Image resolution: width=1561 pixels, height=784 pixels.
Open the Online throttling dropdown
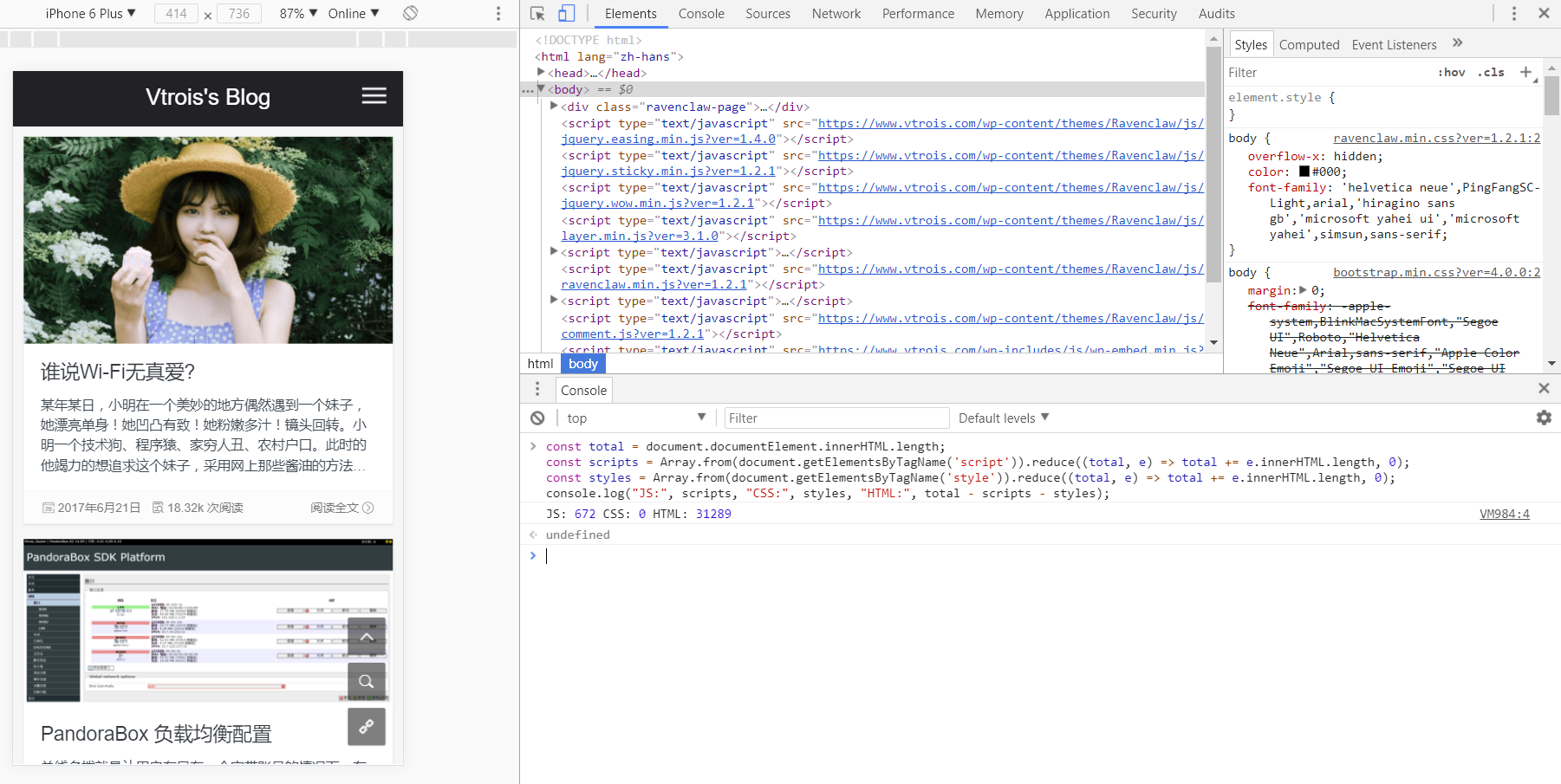[354, 14]
